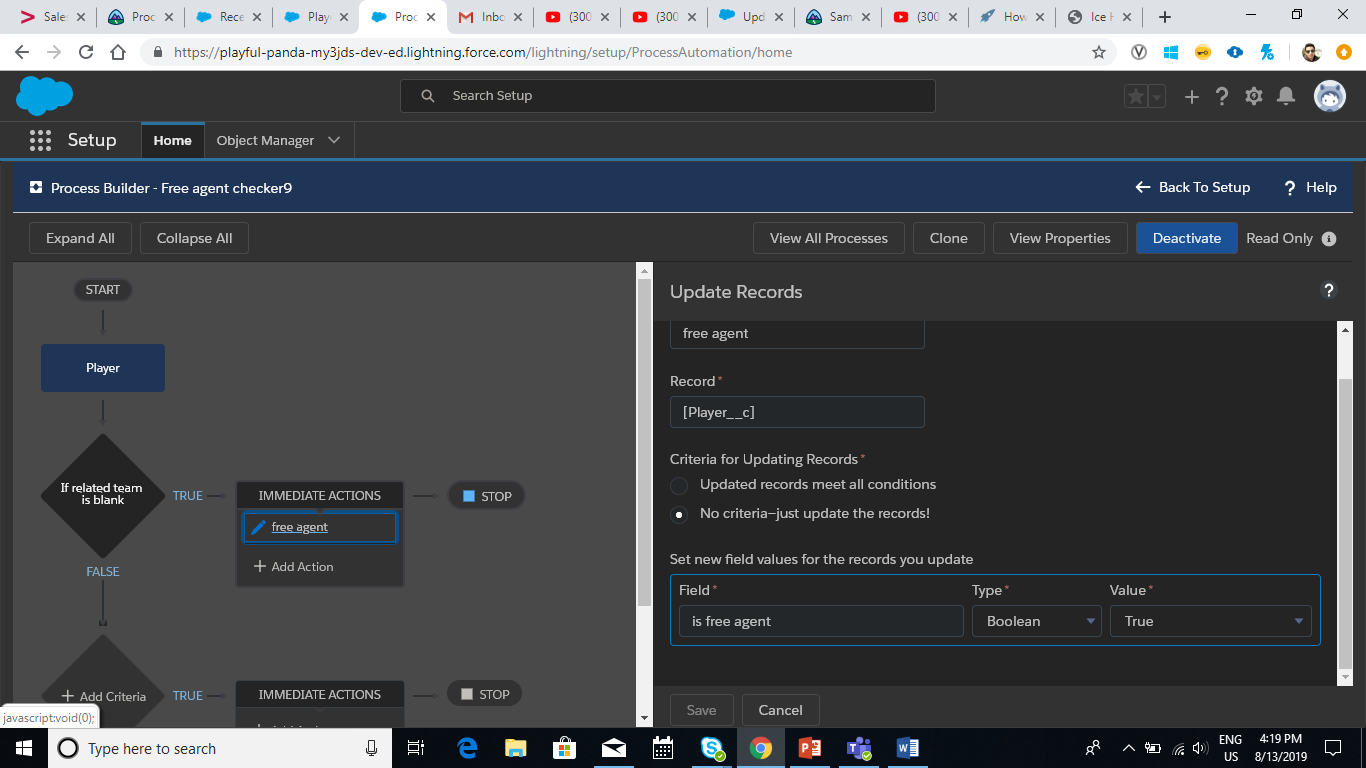Open PowerPoint from the taskbar
The height and width of the screenshot is (768, 1366).
[x=809, y=748]
